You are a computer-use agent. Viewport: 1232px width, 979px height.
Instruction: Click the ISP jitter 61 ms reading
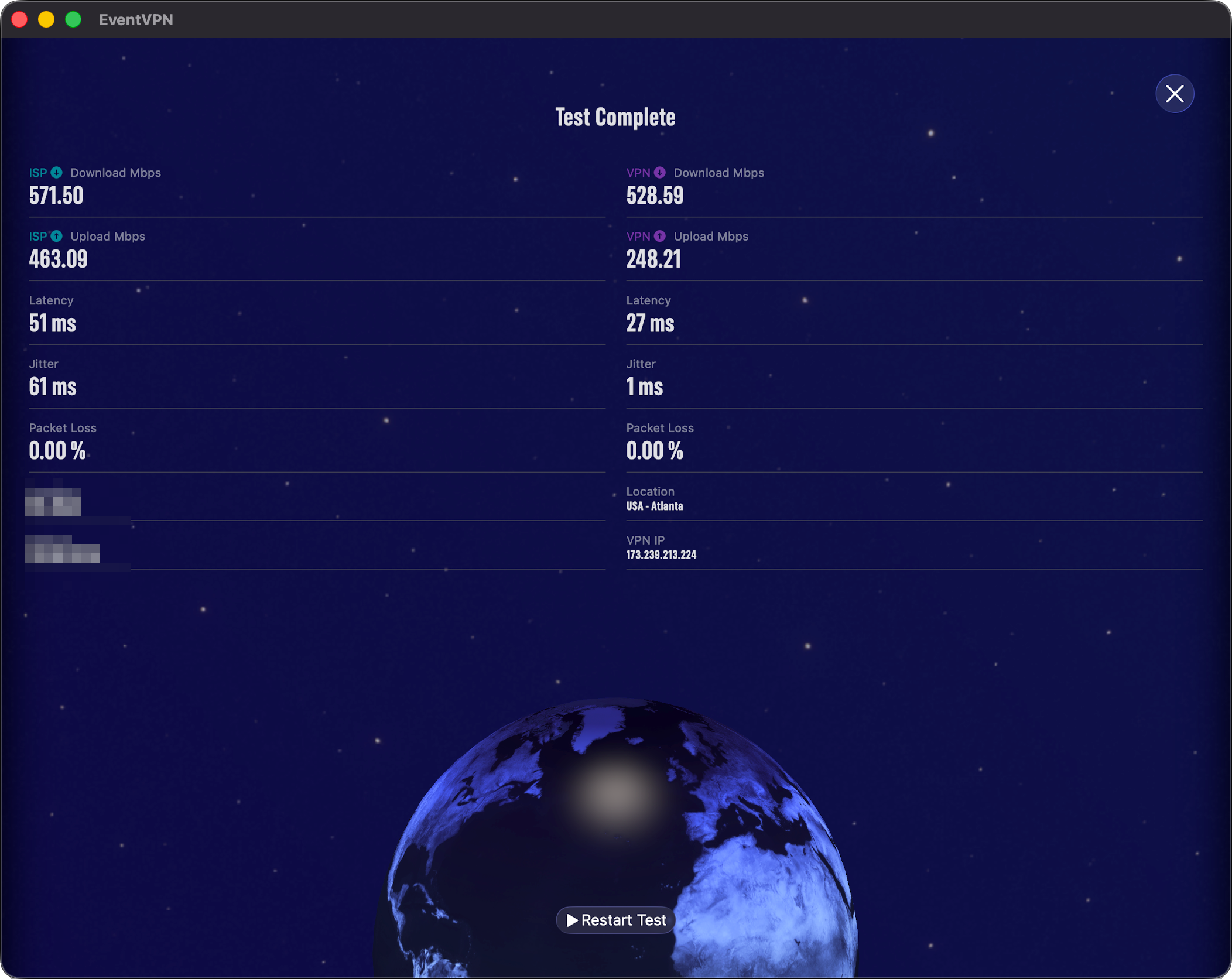53,386
